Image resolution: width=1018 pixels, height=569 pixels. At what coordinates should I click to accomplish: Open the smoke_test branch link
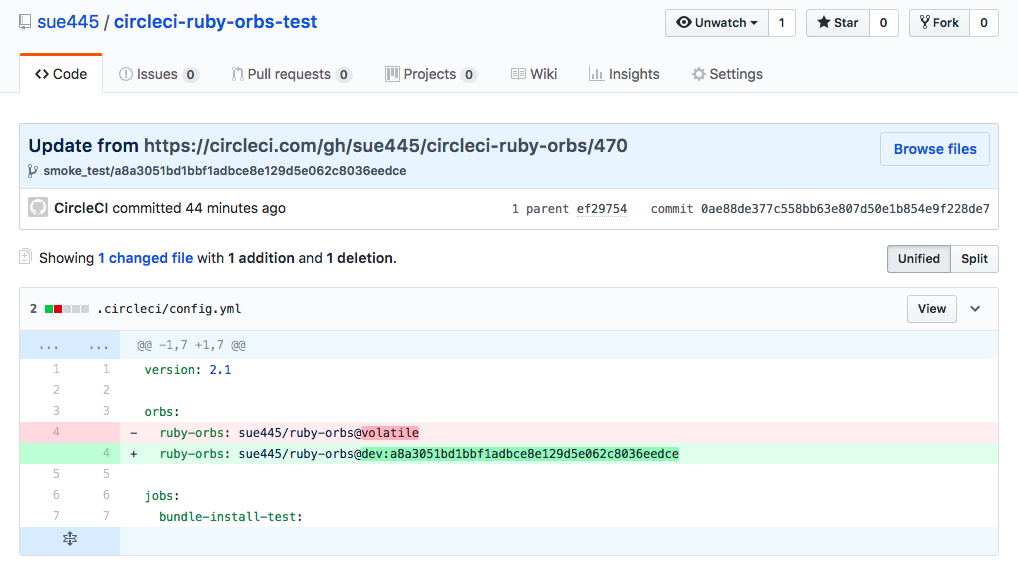tap(225, 171)
